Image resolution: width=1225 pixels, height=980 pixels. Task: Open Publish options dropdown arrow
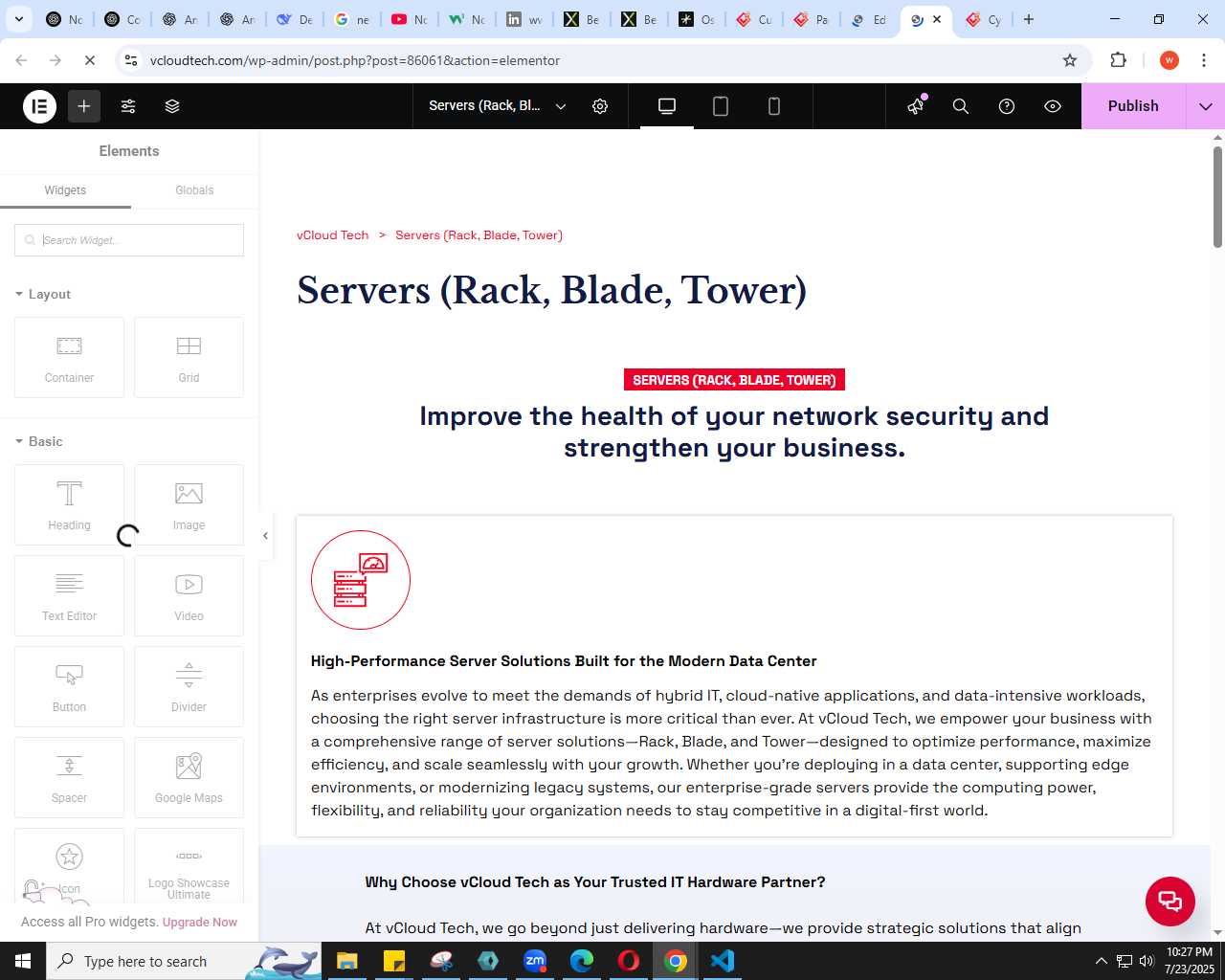point(1206,106)
